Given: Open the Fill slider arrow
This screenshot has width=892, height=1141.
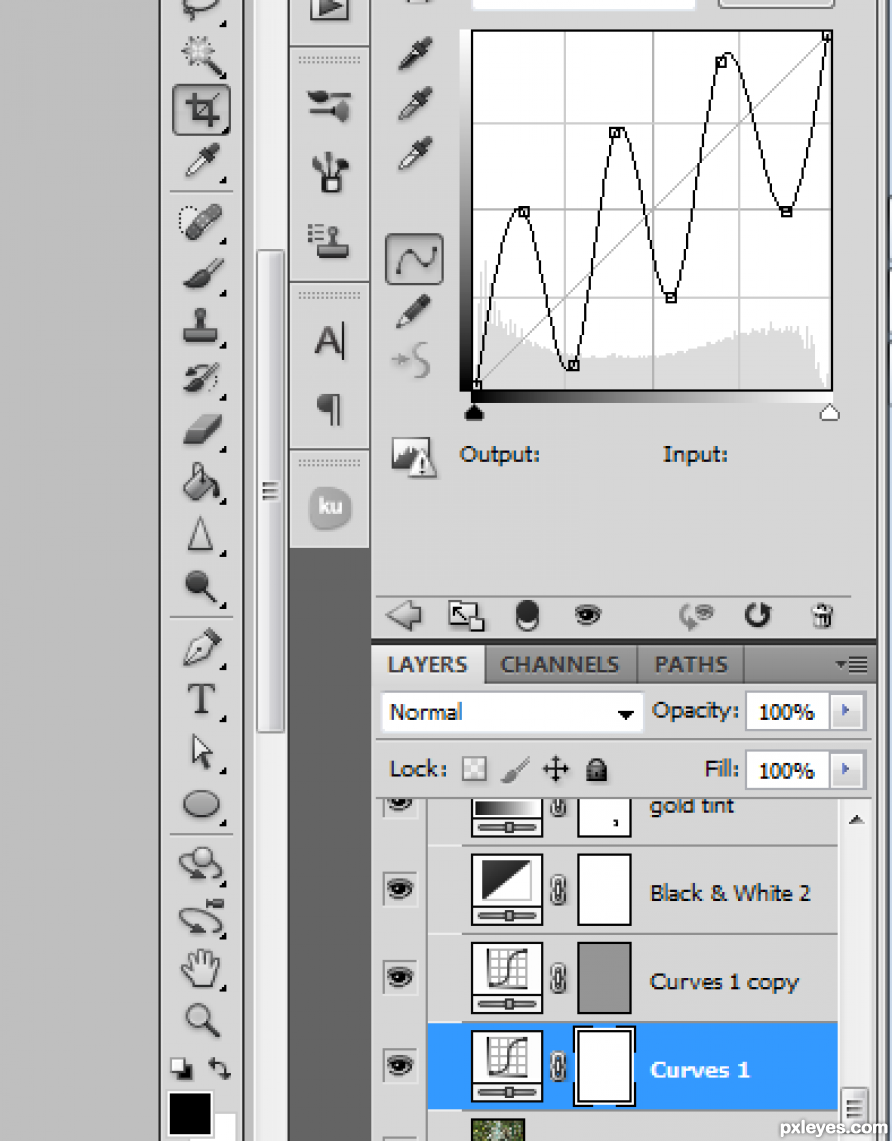Looking at the screenshot, I should pos(846,769).
